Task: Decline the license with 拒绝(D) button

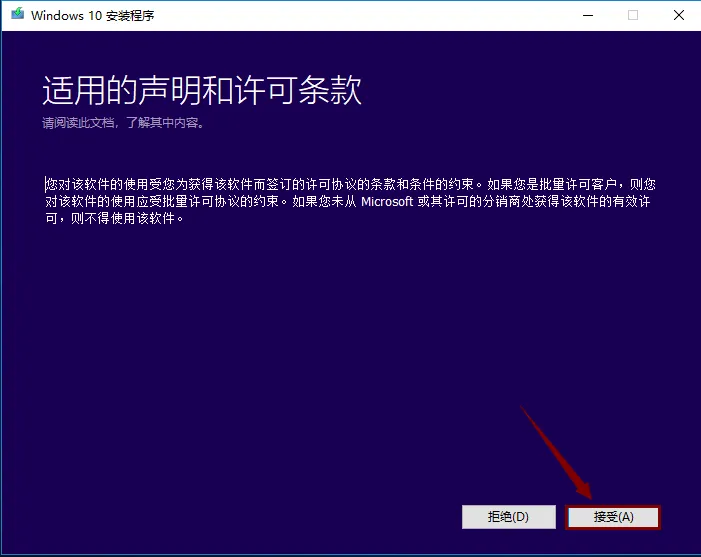Action: [x=509, y=517]
